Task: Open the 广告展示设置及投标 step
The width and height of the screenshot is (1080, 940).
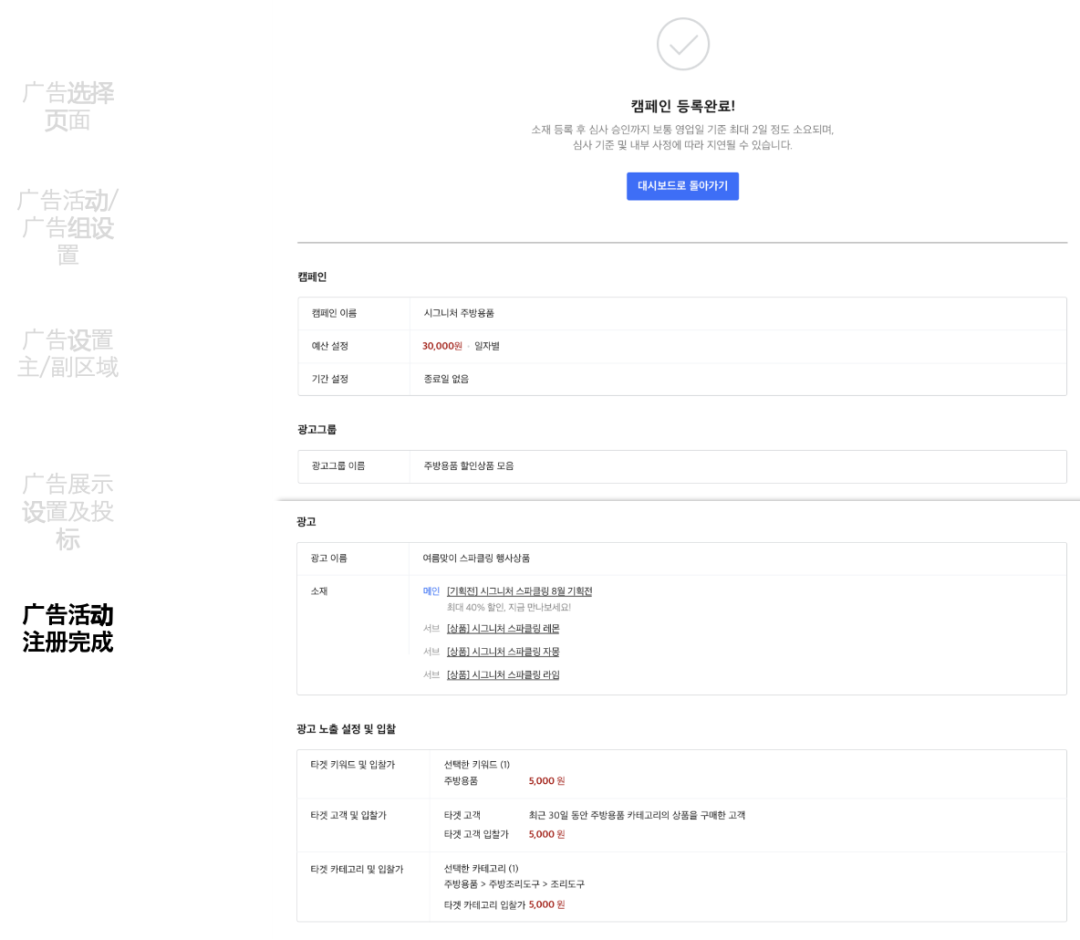Action: coord(68,511)
